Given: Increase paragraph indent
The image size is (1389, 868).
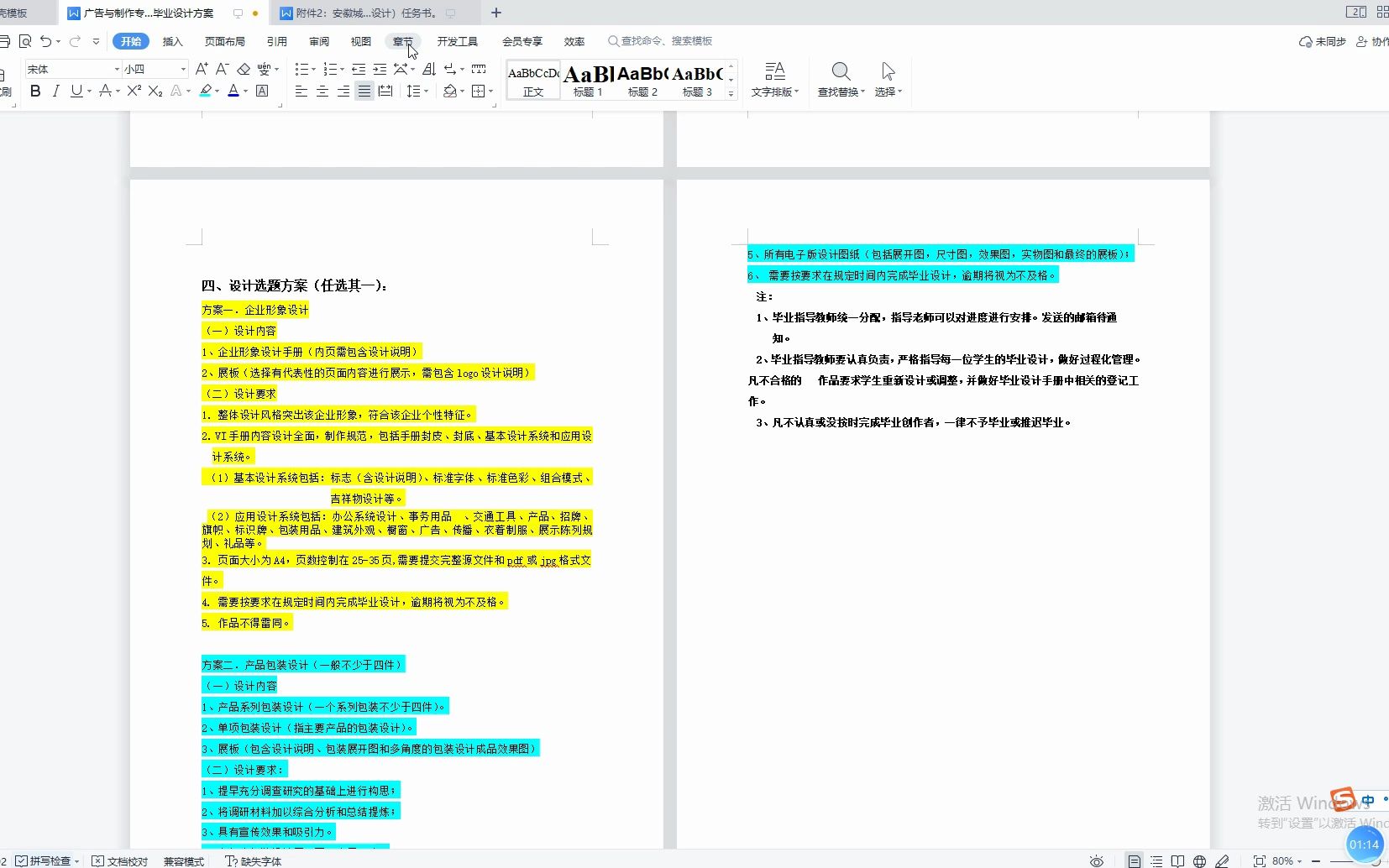Looking at the screenshot, I should pos(380,69).
